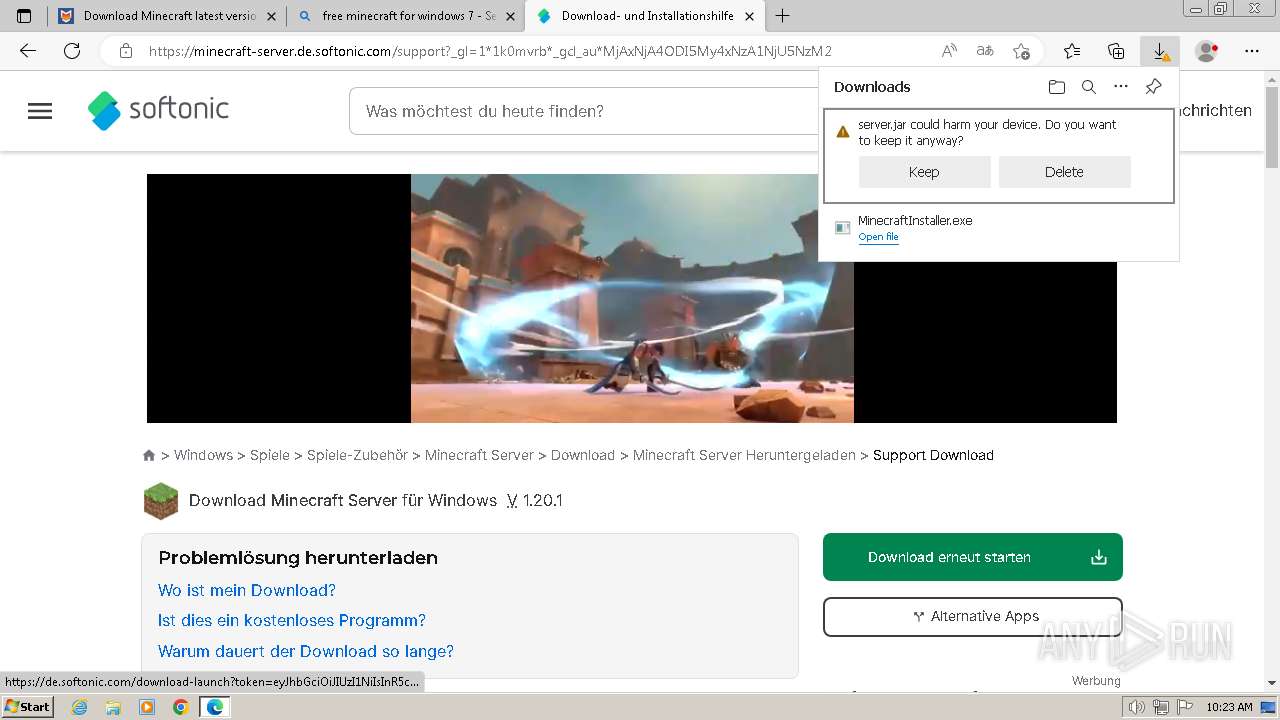The image size is (1280, 720).
Task: Open Edge Settings and more menu
Action: (x=1252, y=51)
